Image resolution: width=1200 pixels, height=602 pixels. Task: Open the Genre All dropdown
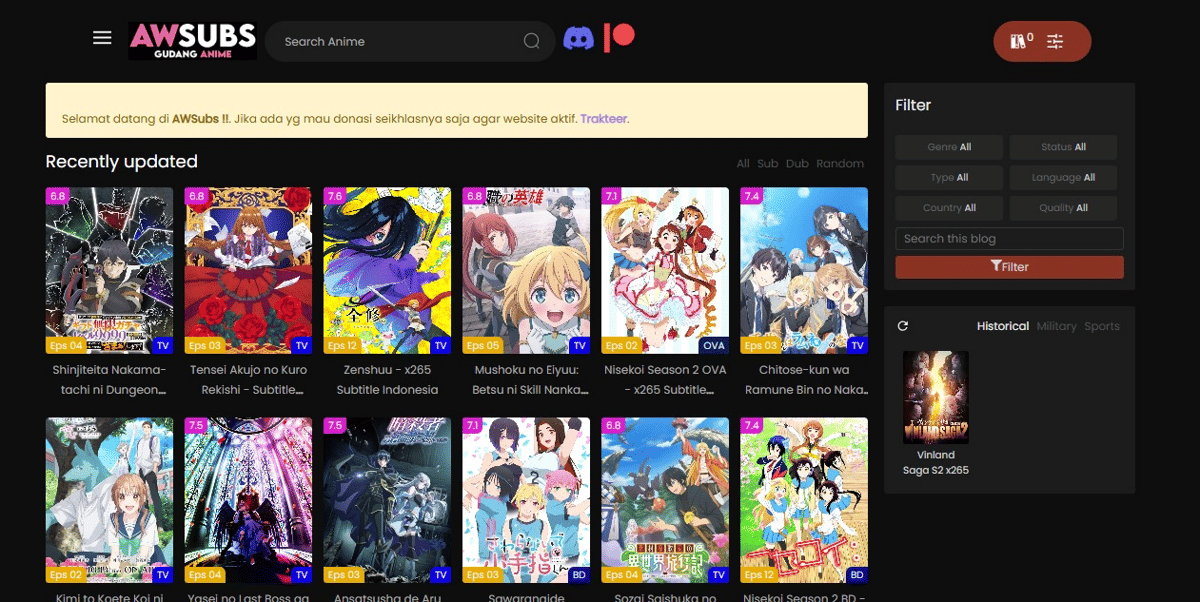coord(948,146)
